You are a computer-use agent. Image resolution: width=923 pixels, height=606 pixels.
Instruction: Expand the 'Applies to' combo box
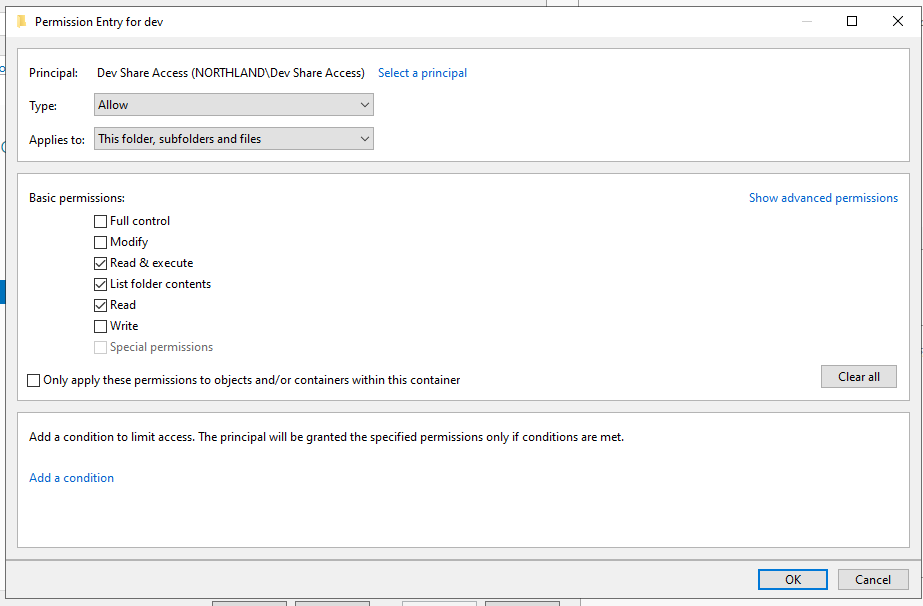pos(233,139)
